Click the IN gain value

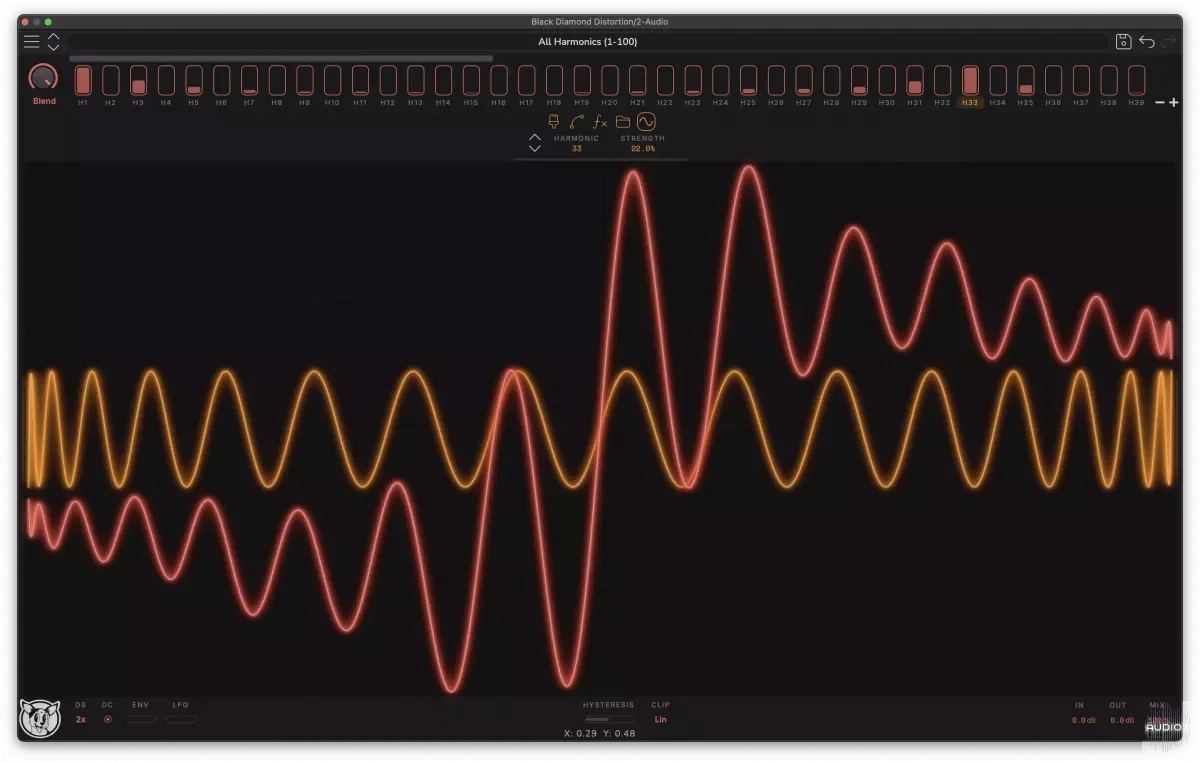(1083, 720)
